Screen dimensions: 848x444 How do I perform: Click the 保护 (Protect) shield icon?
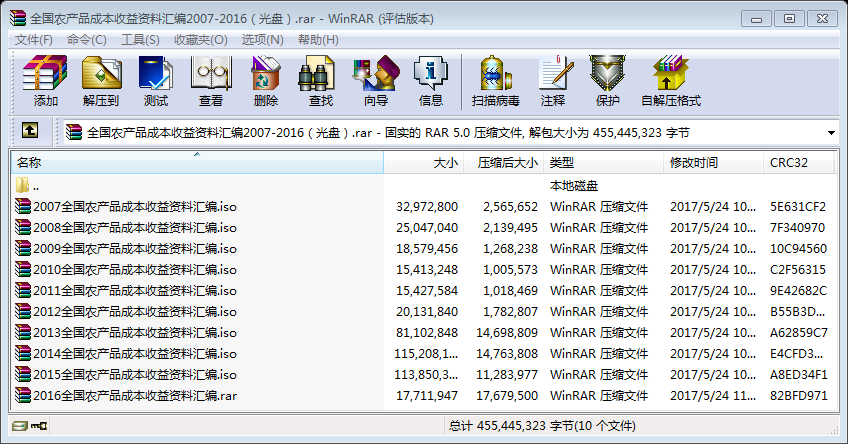click(607, 73)
